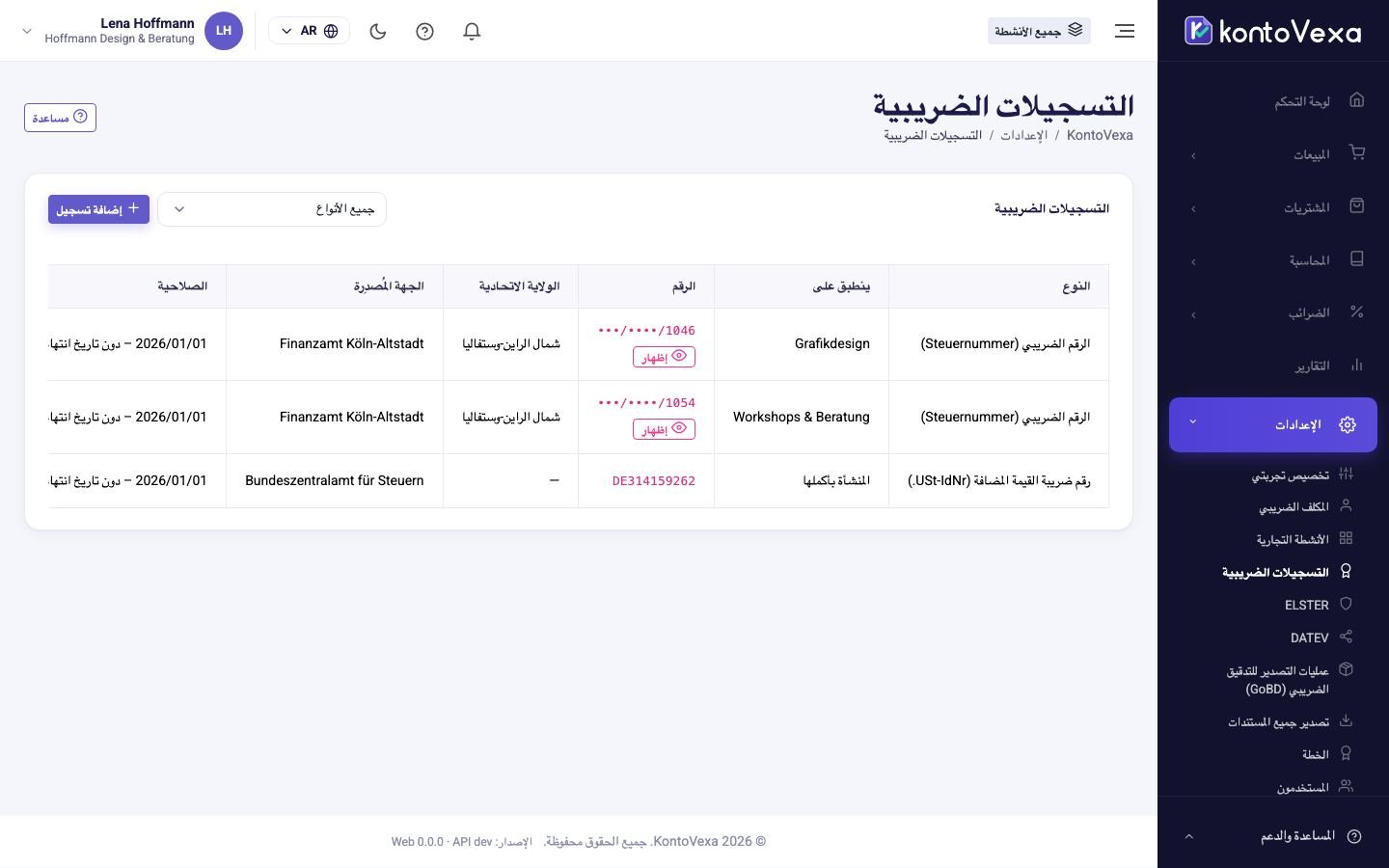Click the download icon for تصدير جميع المستندات
This screenshot has width=1389, height=868.
coord(1347,720)
